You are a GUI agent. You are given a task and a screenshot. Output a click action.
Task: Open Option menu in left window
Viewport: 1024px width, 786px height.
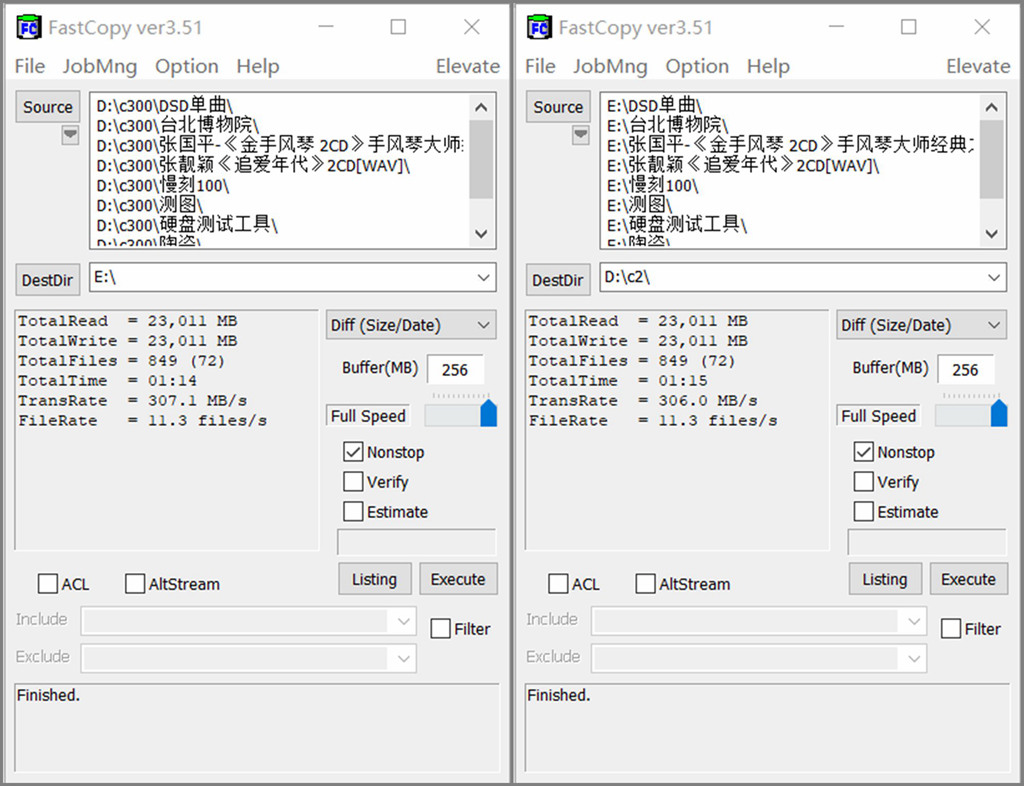[187, 66]
